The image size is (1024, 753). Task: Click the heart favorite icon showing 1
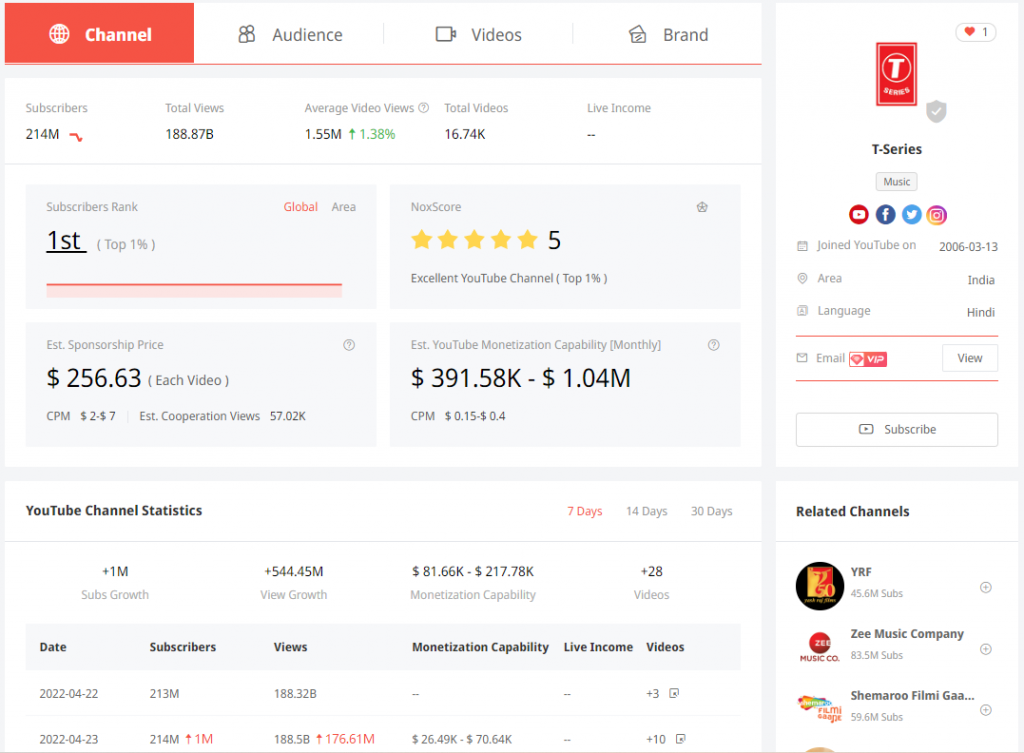(975, 31)
